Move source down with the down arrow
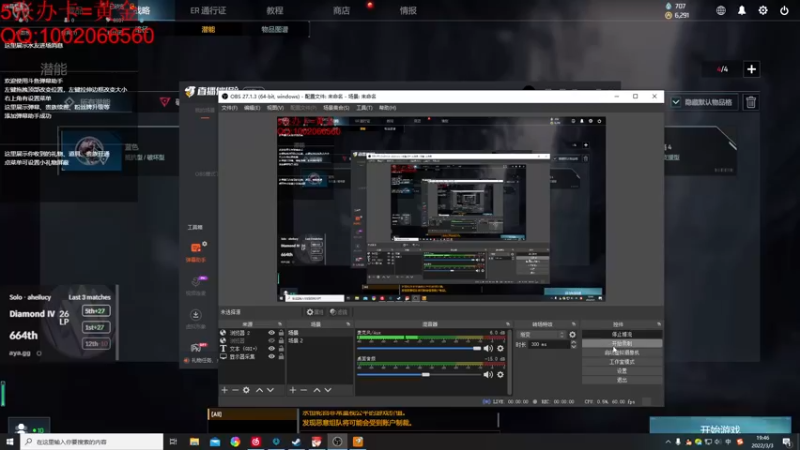Image resolution: width=800 pixels, height=450 pixels. tap(270, 390)
